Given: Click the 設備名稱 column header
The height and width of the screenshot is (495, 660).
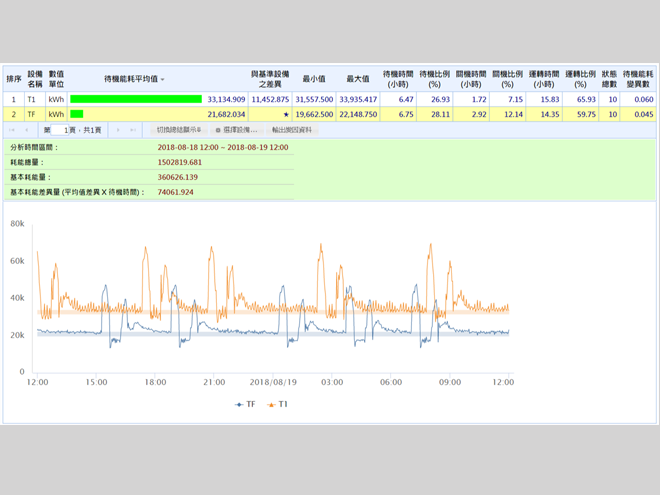Looking at the screenshot, I should click(35, 79).
